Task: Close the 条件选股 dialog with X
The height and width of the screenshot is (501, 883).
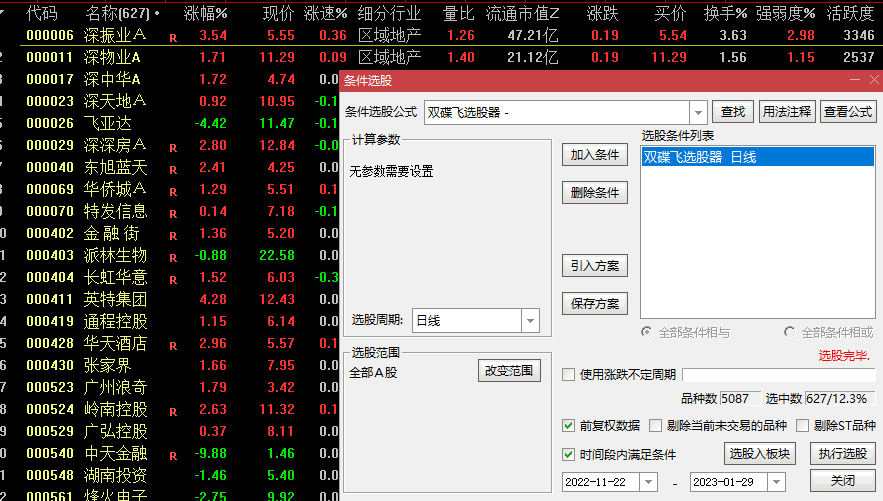Action: click(874, 80)
